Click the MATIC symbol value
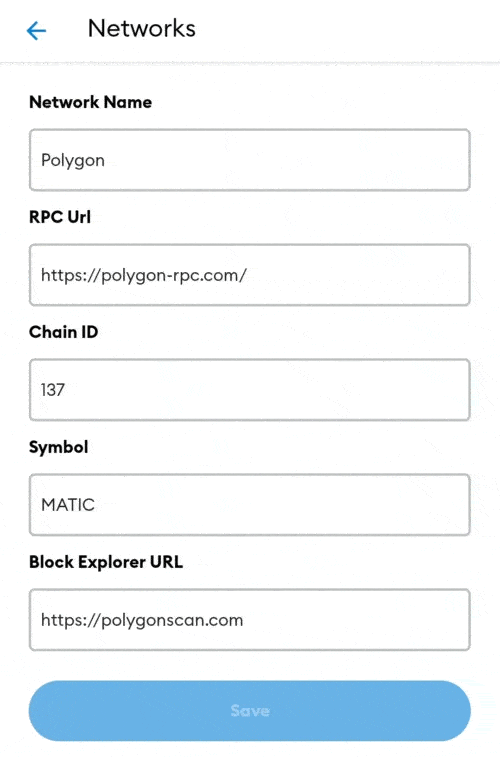The width and height of the screenshot is (500, 757). coord(68,505)
